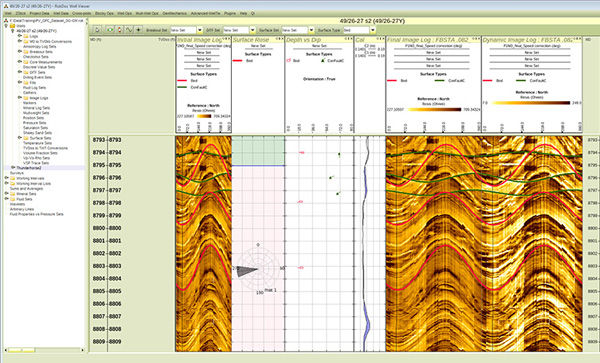
Task: Click the Working Intervals folder icon
Action: point(13,178)
